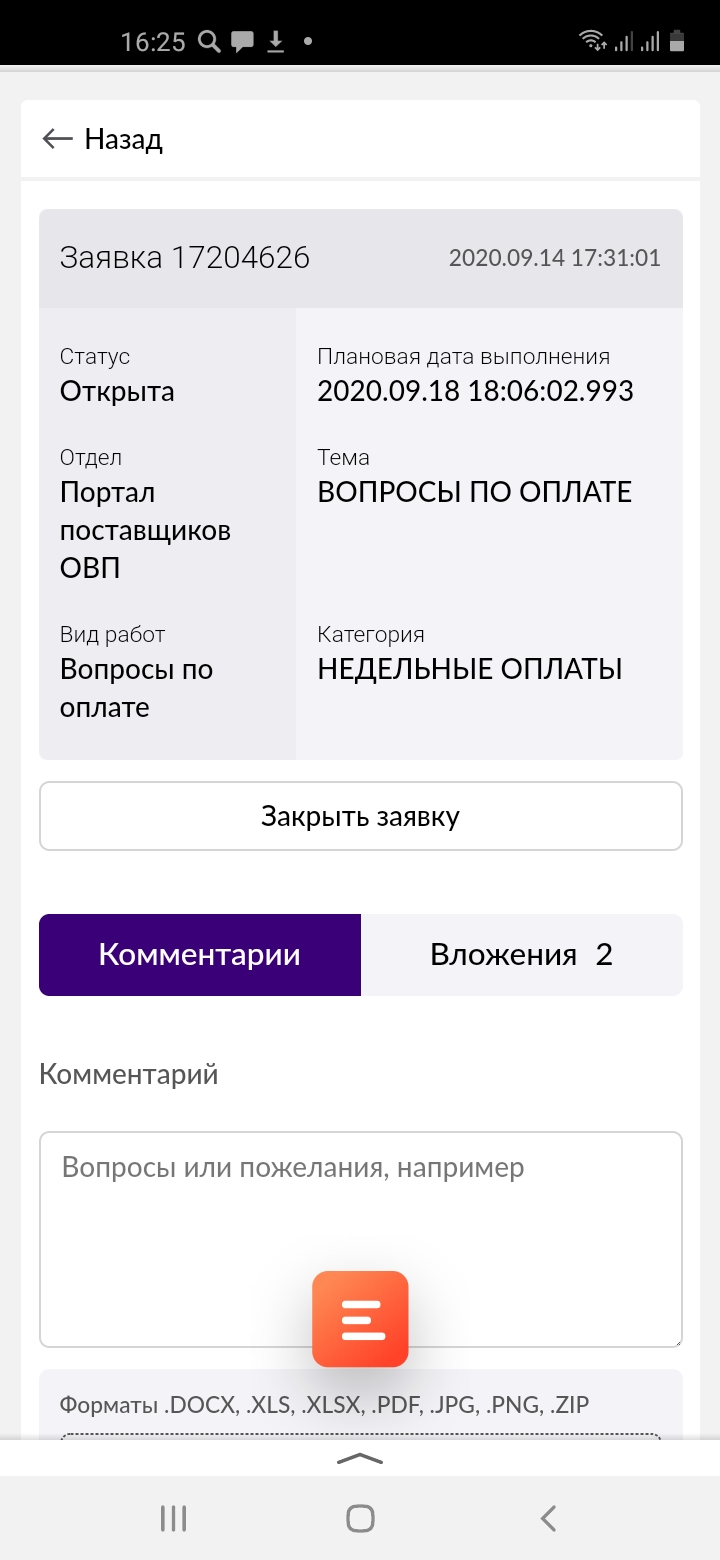This screenshot has height=1560, width=720.
Task: Click the Закрыть заявку button
Action: click(x=361, y=816)
